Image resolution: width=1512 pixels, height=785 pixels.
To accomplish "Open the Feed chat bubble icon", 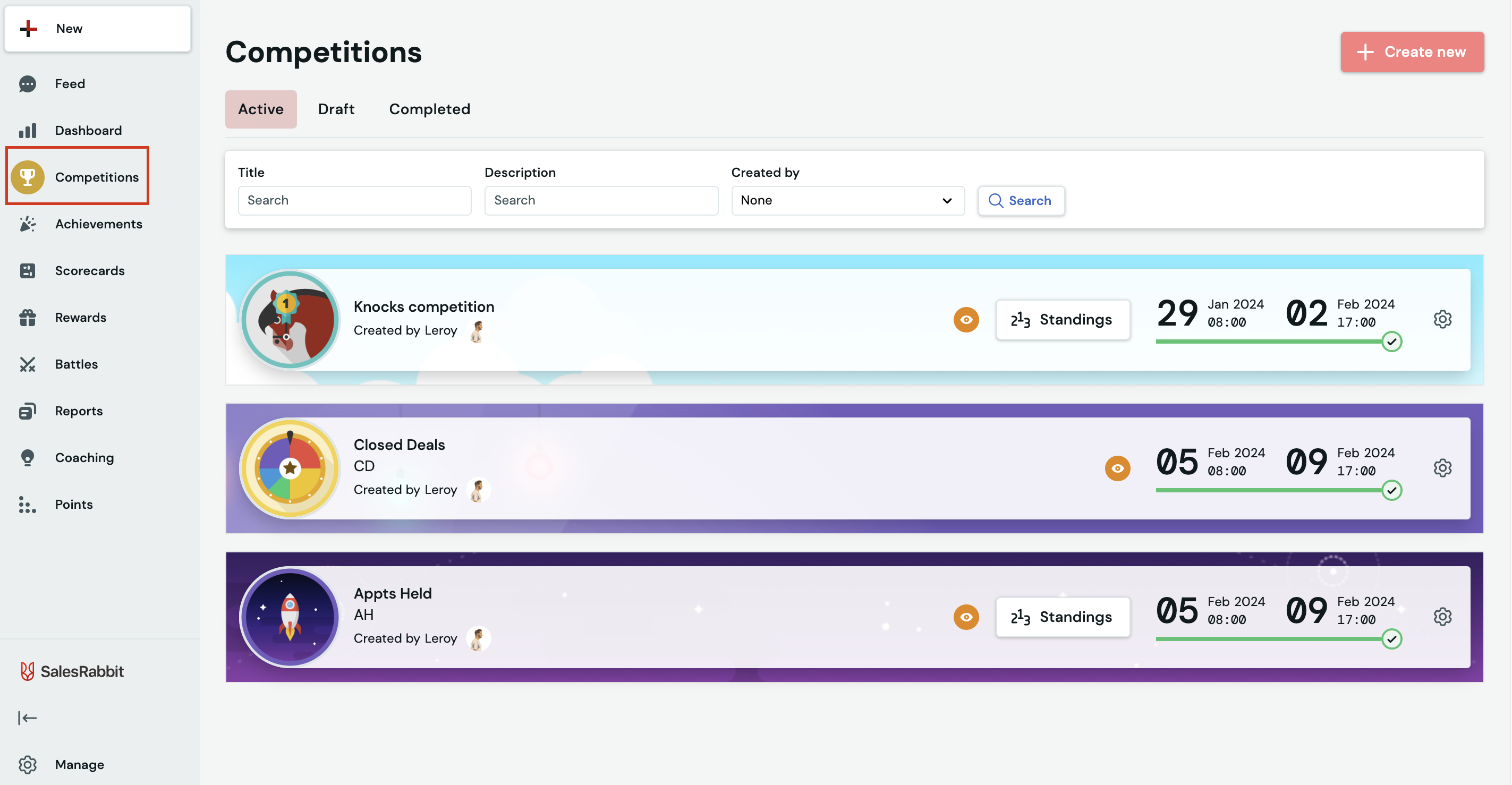I will 27,84.
